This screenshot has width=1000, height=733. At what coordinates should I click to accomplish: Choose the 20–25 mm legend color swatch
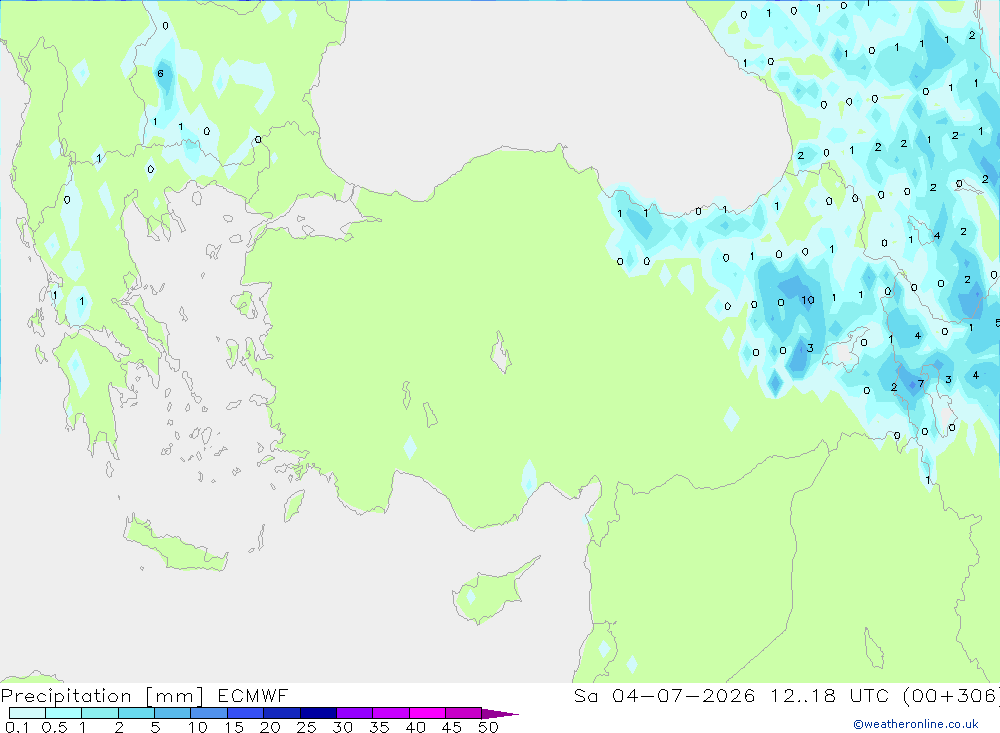click(281, 713)
